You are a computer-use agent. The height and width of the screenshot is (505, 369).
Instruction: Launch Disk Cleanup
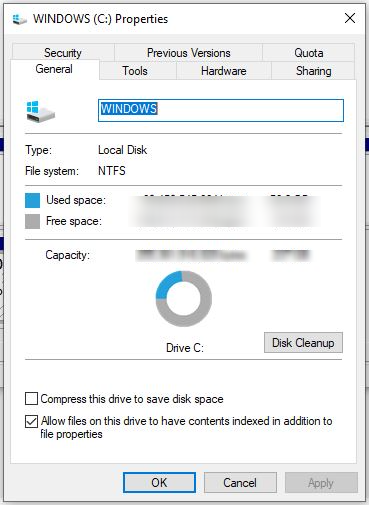click(x=303, y=343)
